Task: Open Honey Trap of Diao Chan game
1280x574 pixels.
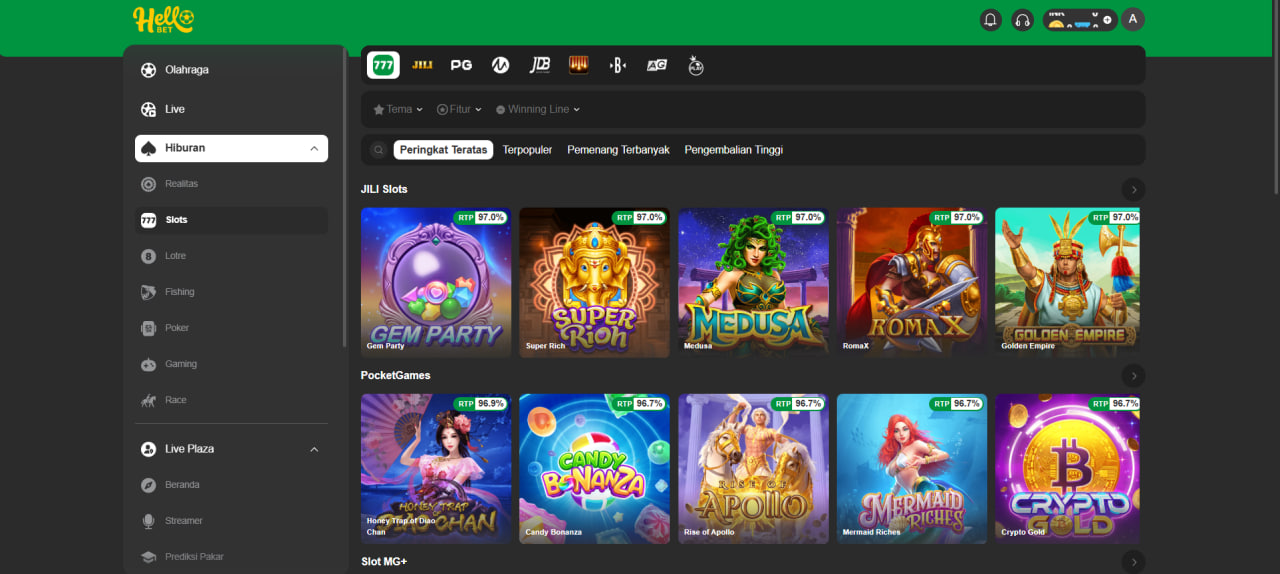Action: [436, 468]
